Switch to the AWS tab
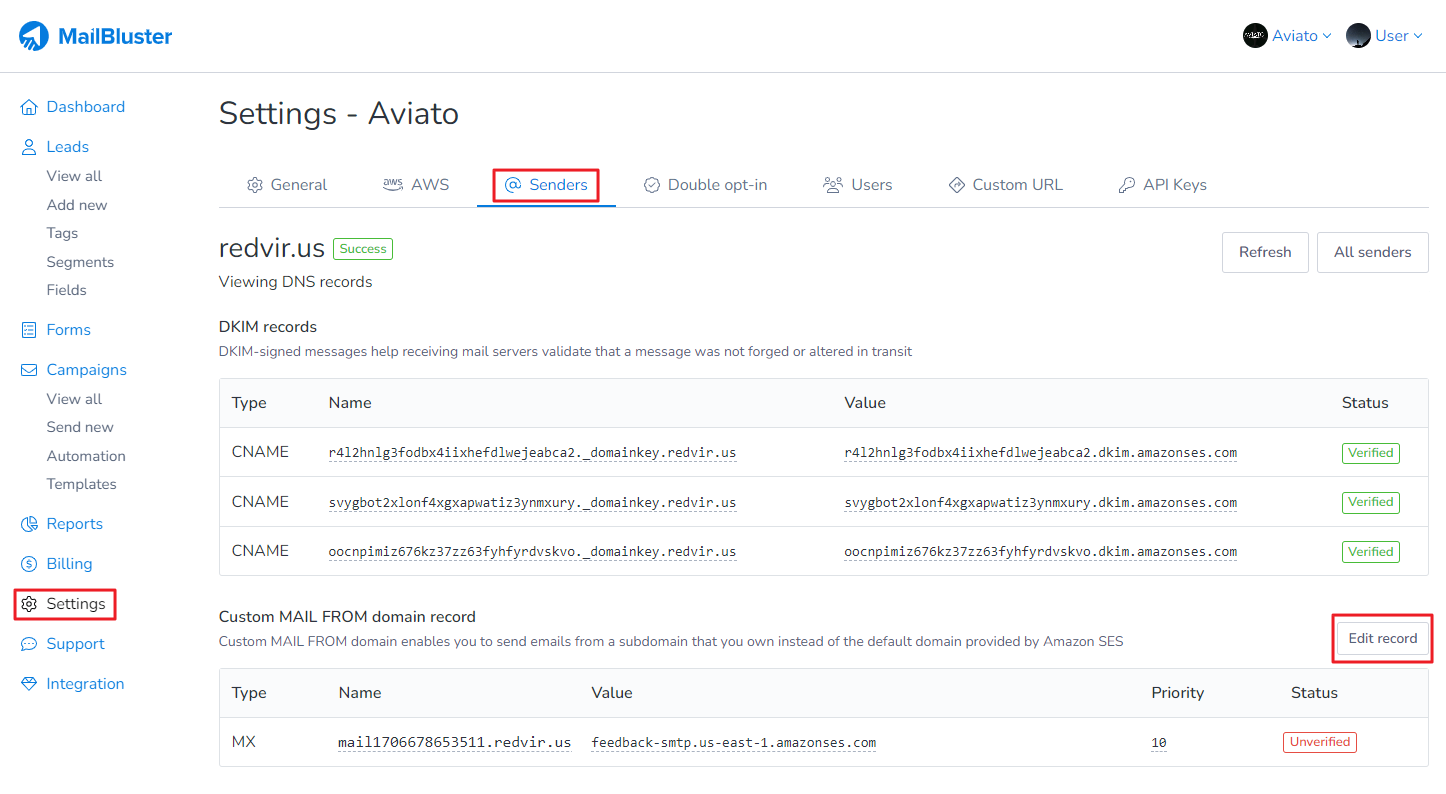The width and height of the screenshot is (1446, 794). coord(416,185)
